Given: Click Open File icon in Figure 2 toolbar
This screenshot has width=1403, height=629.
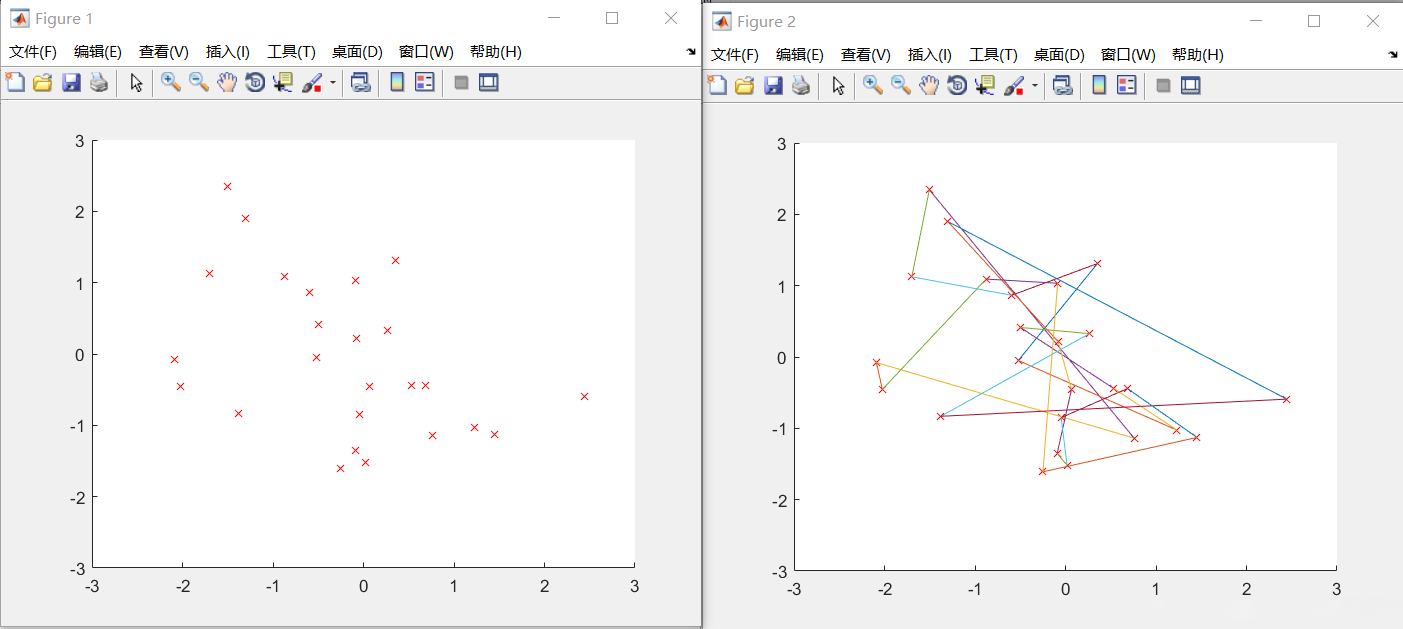Looking at the screenshot, I should [745, 86].
